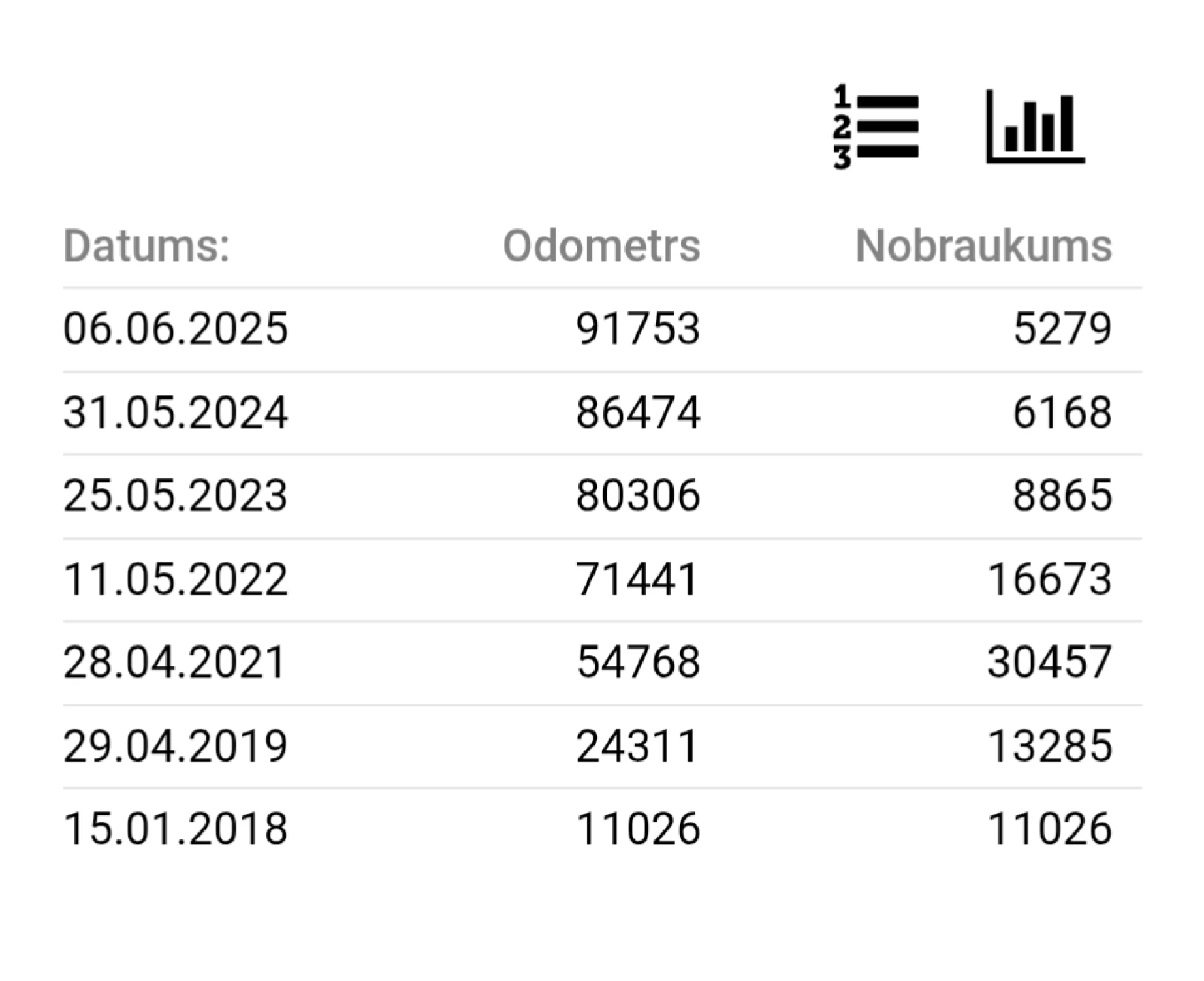
Task: Open the bar chart view icon
Action: click(x=1035, y=127)
